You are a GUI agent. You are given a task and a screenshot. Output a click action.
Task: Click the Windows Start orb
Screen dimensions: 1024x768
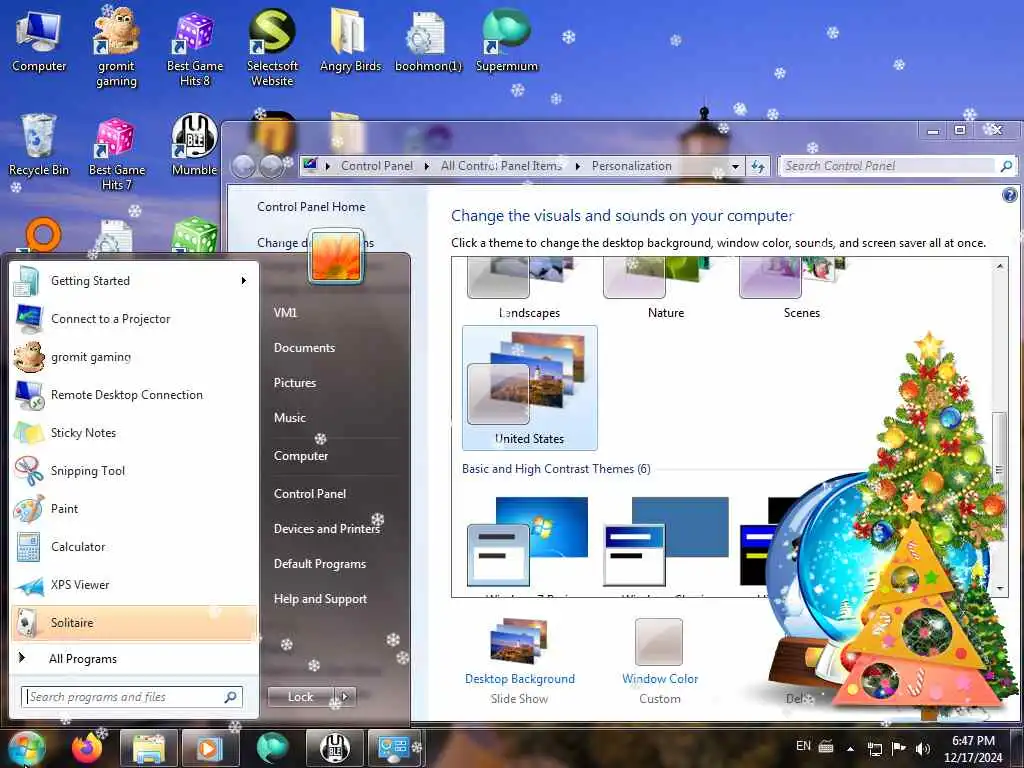[26, 748]
